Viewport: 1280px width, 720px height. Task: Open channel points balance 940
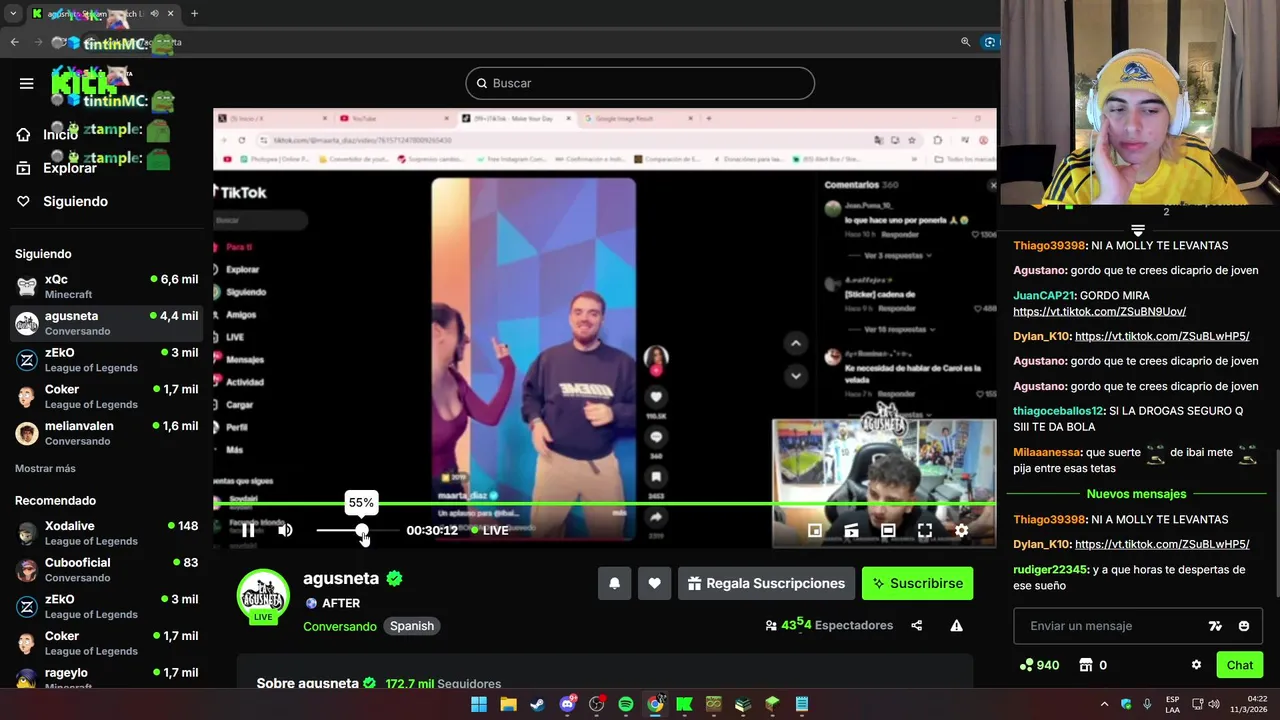coord(1039,665)
